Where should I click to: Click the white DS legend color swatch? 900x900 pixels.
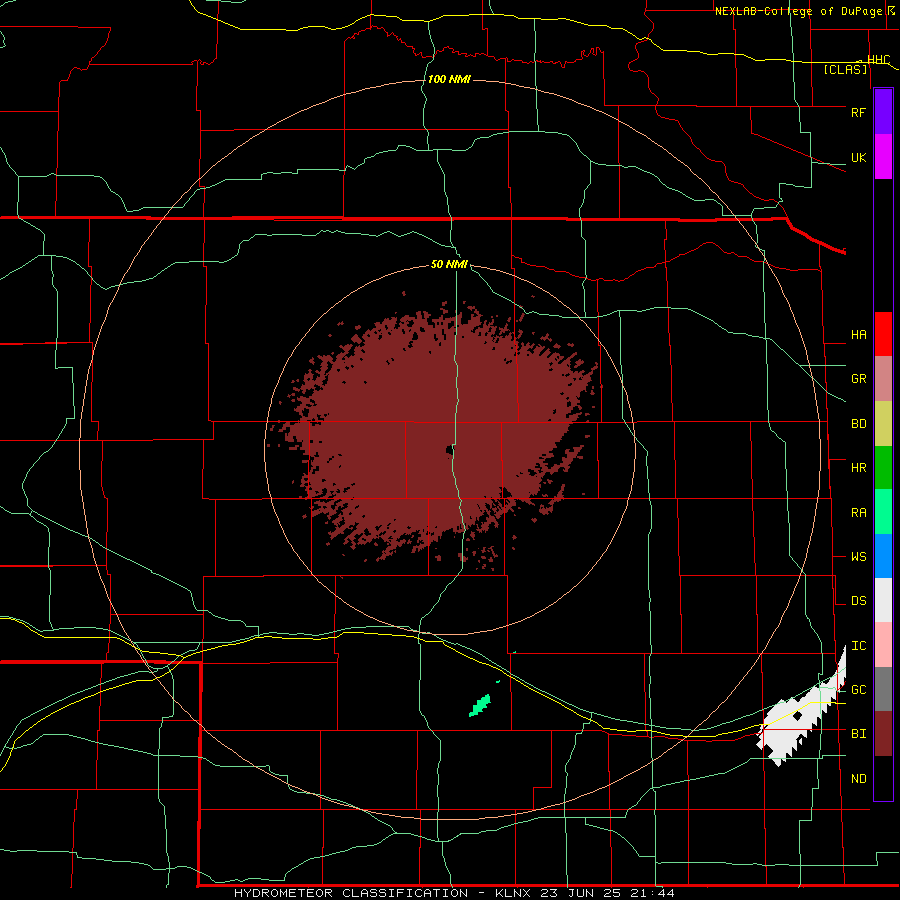click(883, 600)
